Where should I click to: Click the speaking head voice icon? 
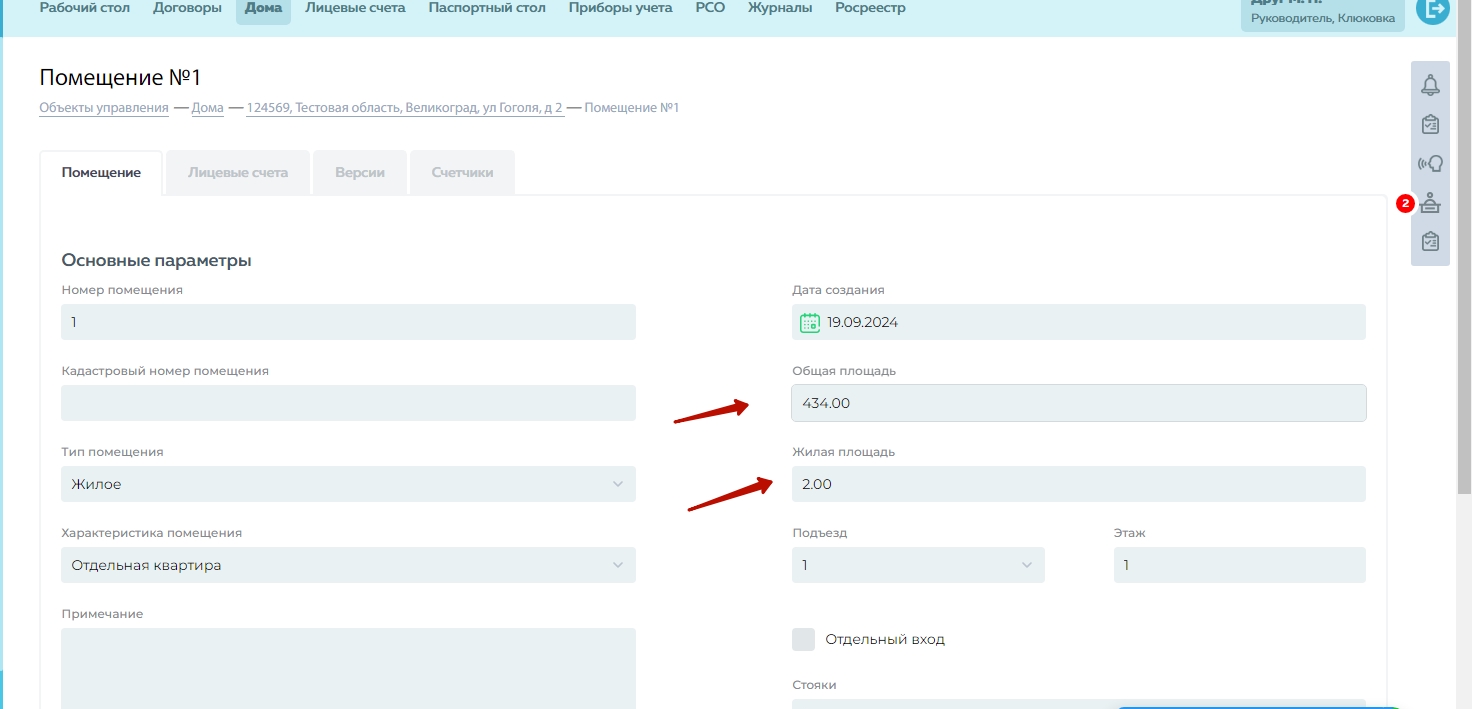click(1430, 163)
